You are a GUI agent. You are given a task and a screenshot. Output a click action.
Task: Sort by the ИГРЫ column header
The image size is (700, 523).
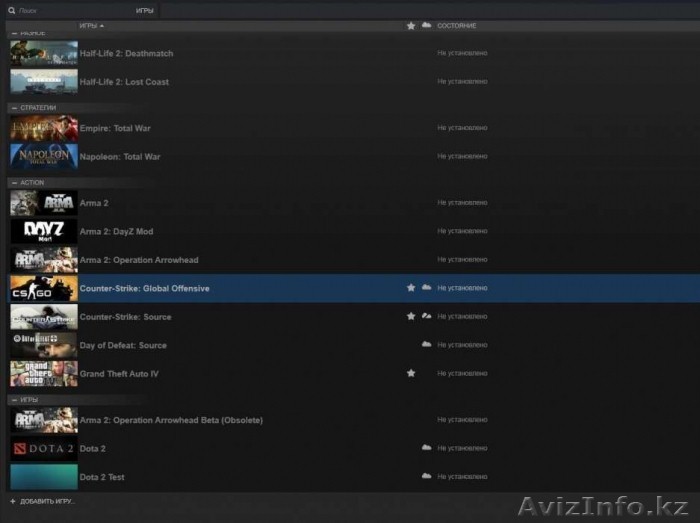92,26
